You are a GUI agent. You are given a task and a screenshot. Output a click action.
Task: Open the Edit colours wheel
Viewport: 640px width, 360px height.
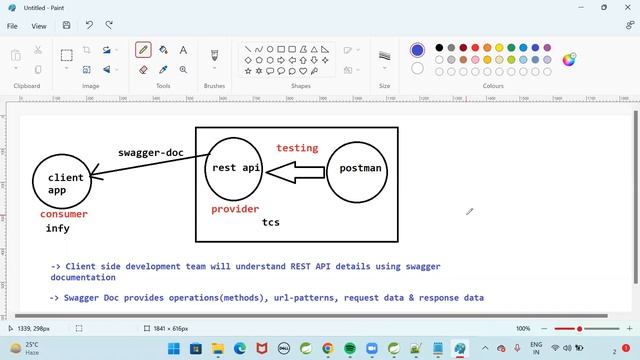point(569,60)
